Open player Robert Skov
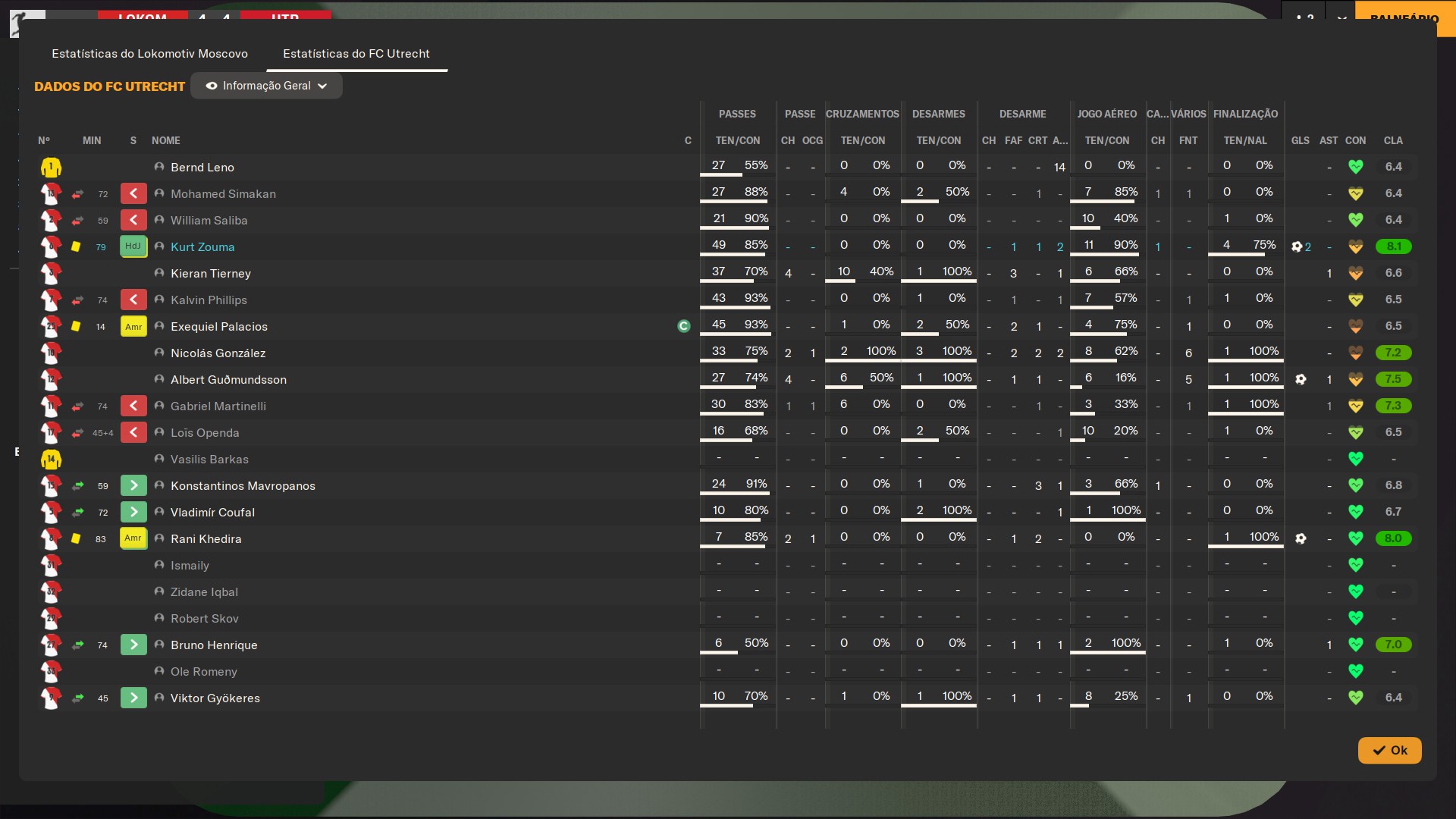The height and width of the screenshot is (819, 1456). 205,619
